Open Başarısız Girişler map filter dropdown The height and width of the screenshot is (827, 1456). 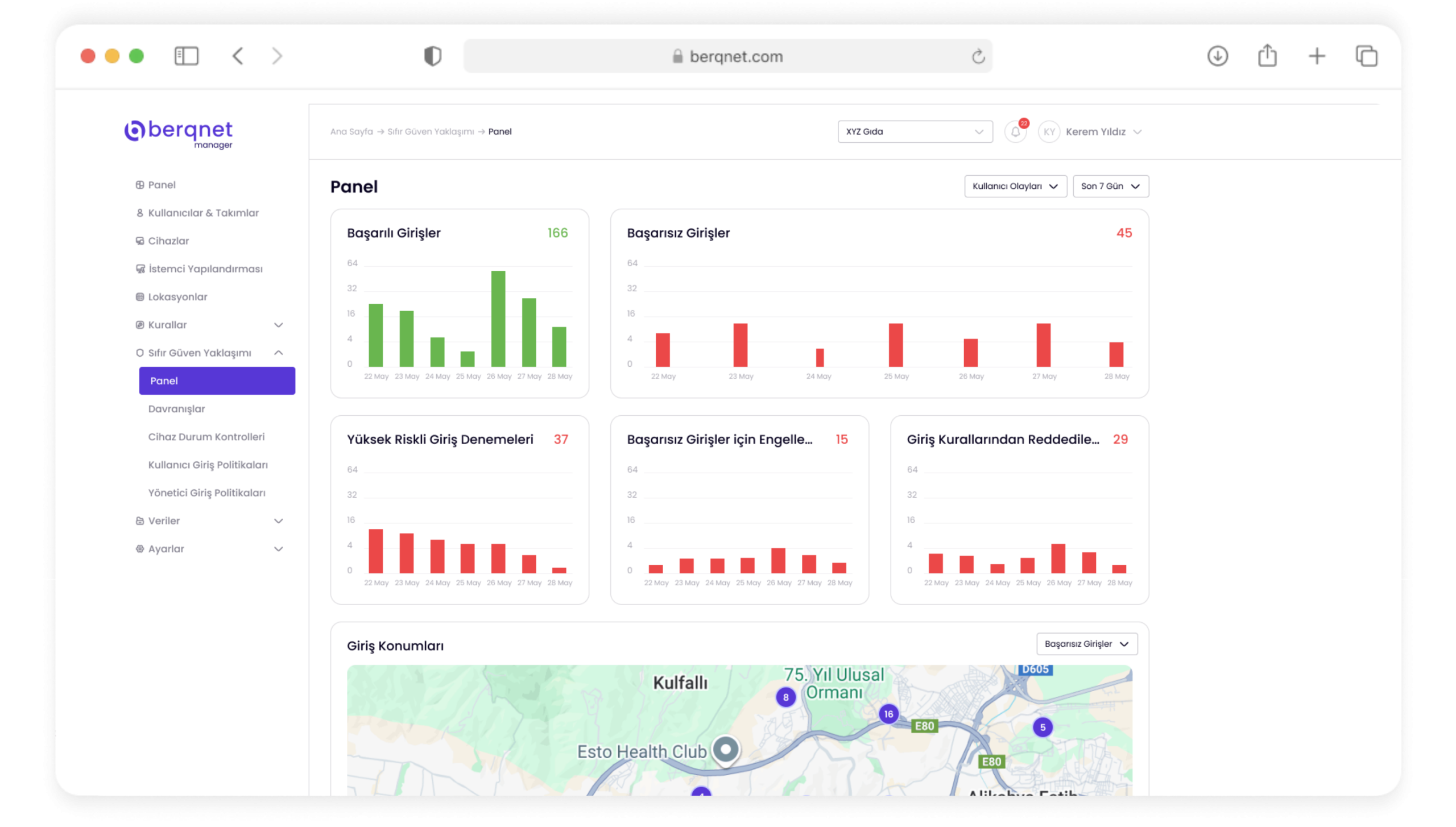coord(1086,644)
